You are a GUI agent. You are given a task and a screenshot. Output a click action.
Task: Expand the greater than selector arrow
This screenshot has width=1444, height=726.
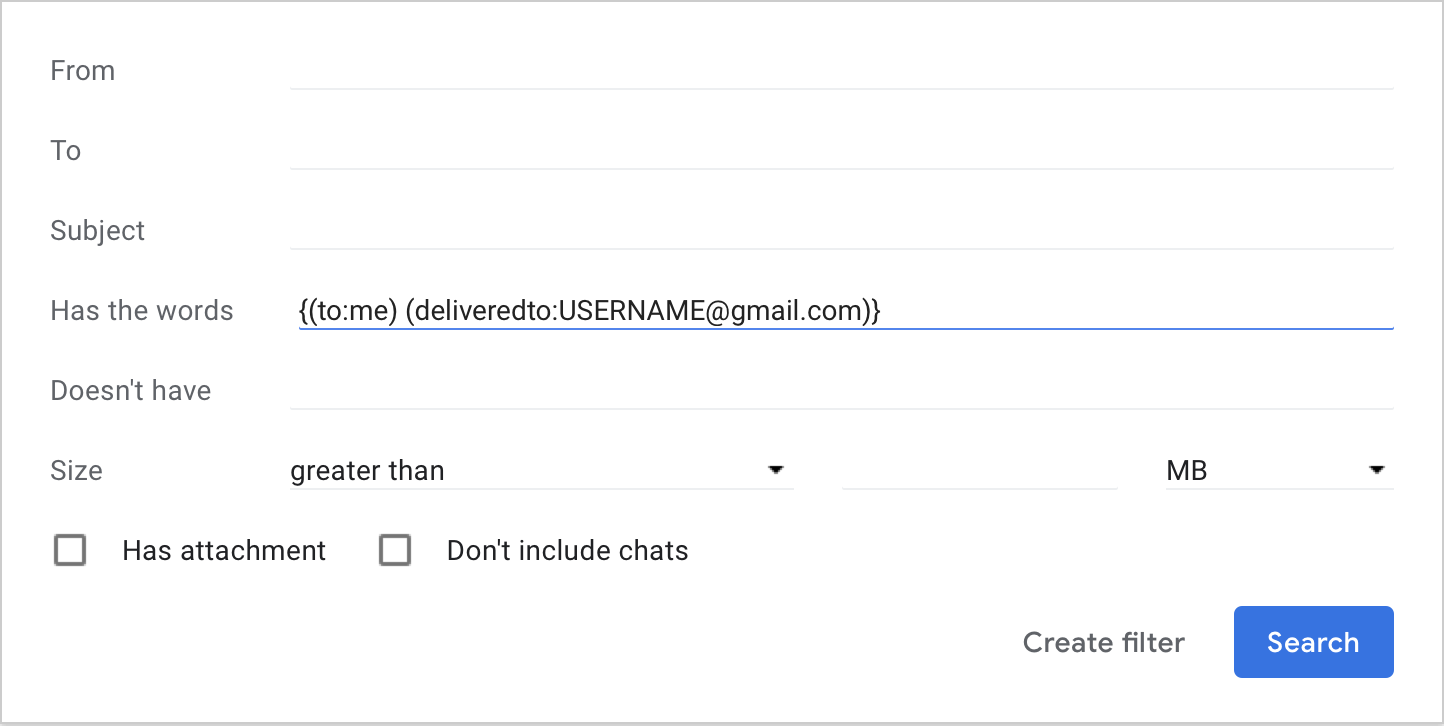777,470
